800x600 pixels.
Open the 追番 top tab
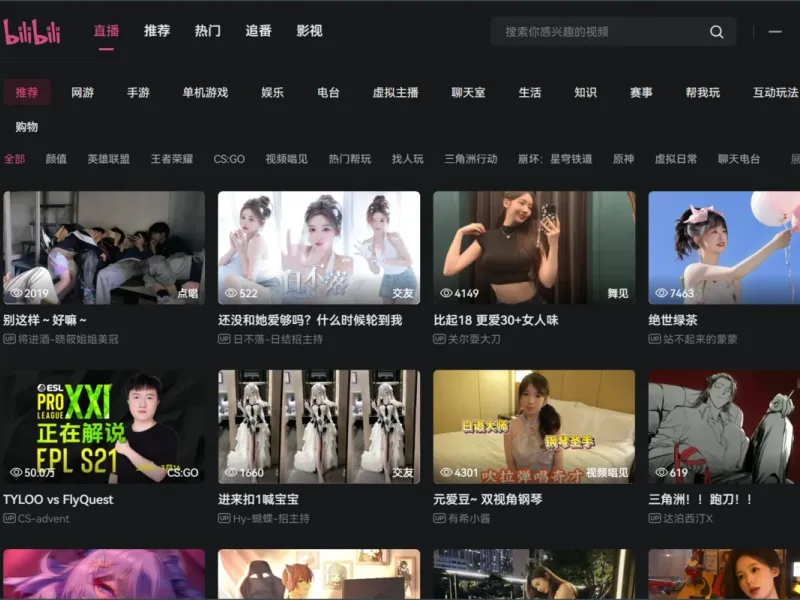[258, 31]
